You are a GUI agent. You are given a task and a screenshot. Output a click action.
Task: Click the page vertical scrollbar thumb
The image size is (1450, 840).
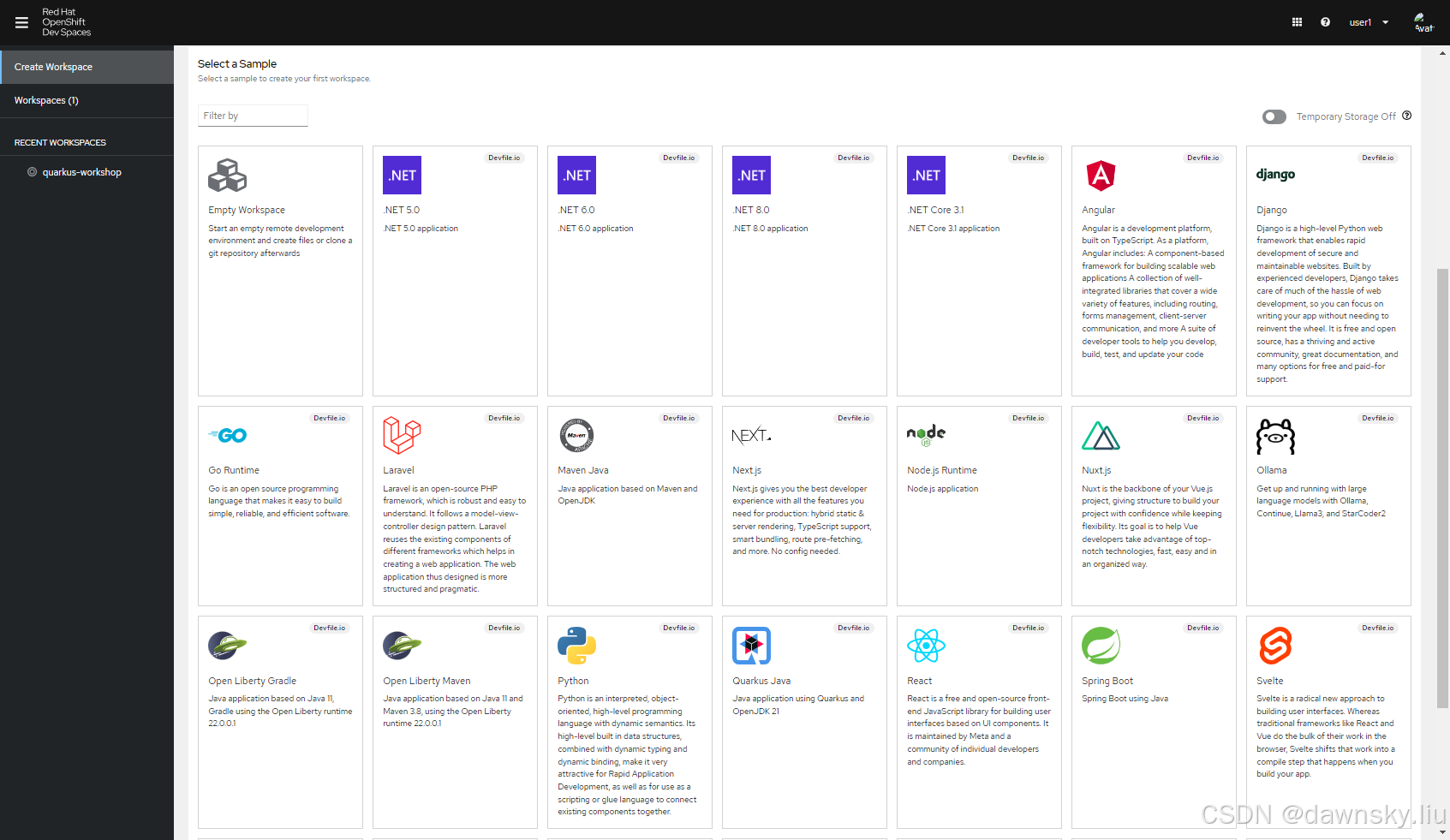[x=1443, y=488]
